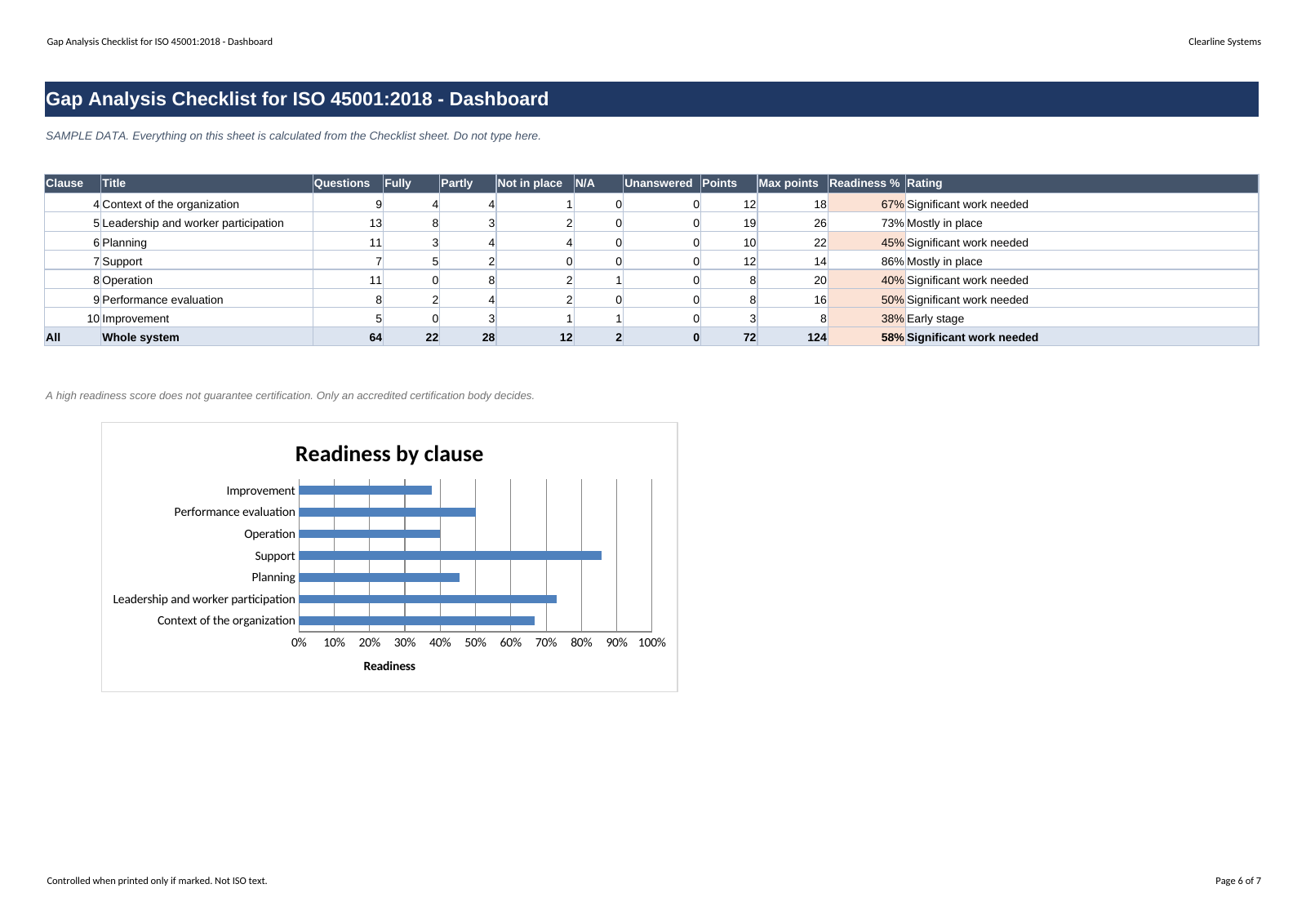Image resolution: width=1306 pixels, height=924 pixels.
Task: Click the 'Not in place' column header
Action: pyautogui.click(x=535, y=183)
